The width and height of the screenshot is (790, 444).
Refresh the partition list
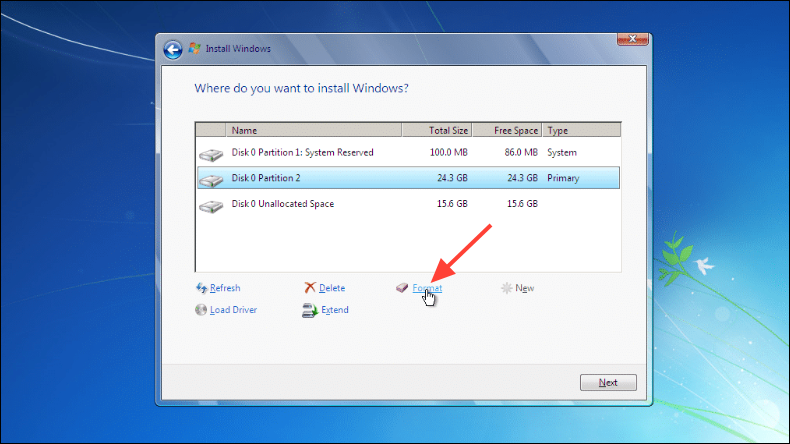(225, 288)
